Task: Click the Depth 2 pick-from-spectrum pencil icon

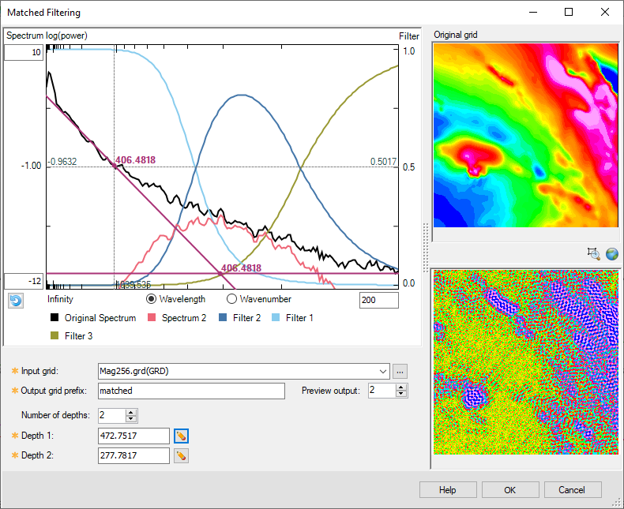Action: pyautogui.click(x=181, y=456)
